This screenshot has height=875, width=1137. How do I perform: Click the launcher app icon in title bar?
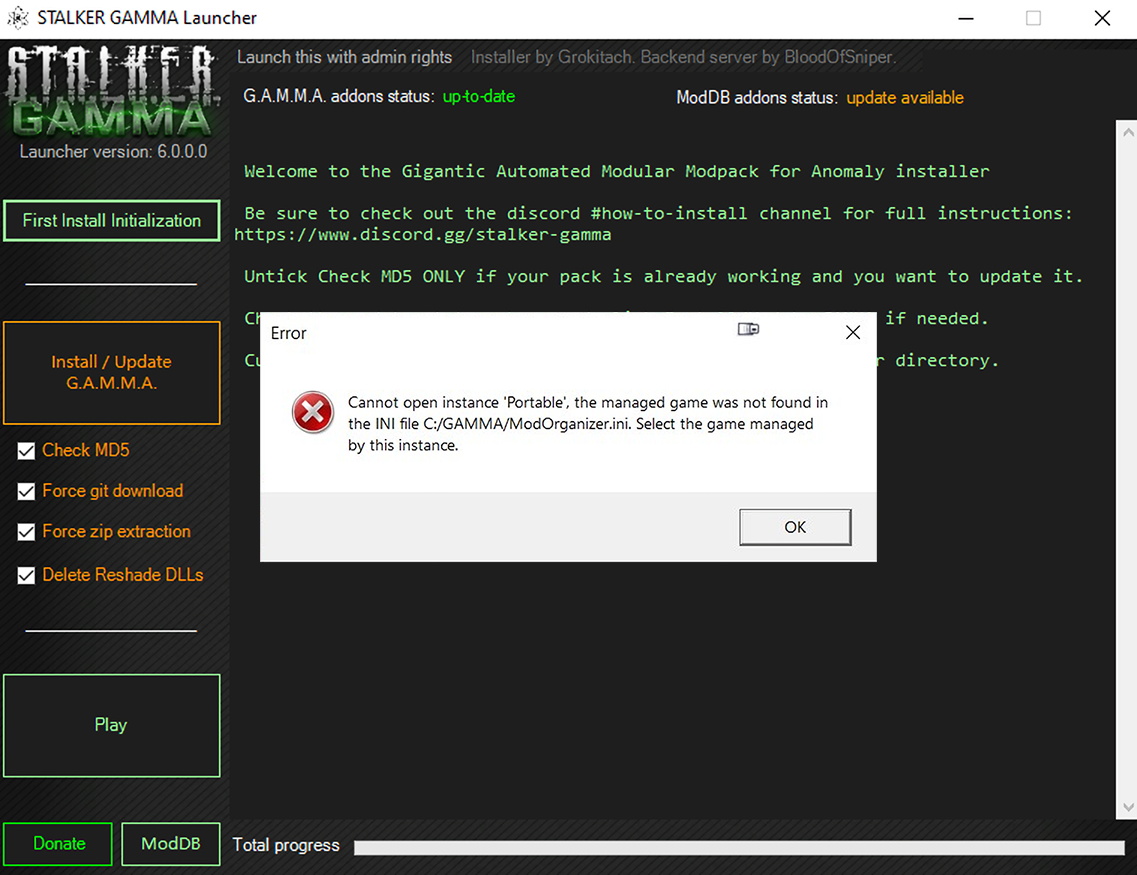pos(17,17)
